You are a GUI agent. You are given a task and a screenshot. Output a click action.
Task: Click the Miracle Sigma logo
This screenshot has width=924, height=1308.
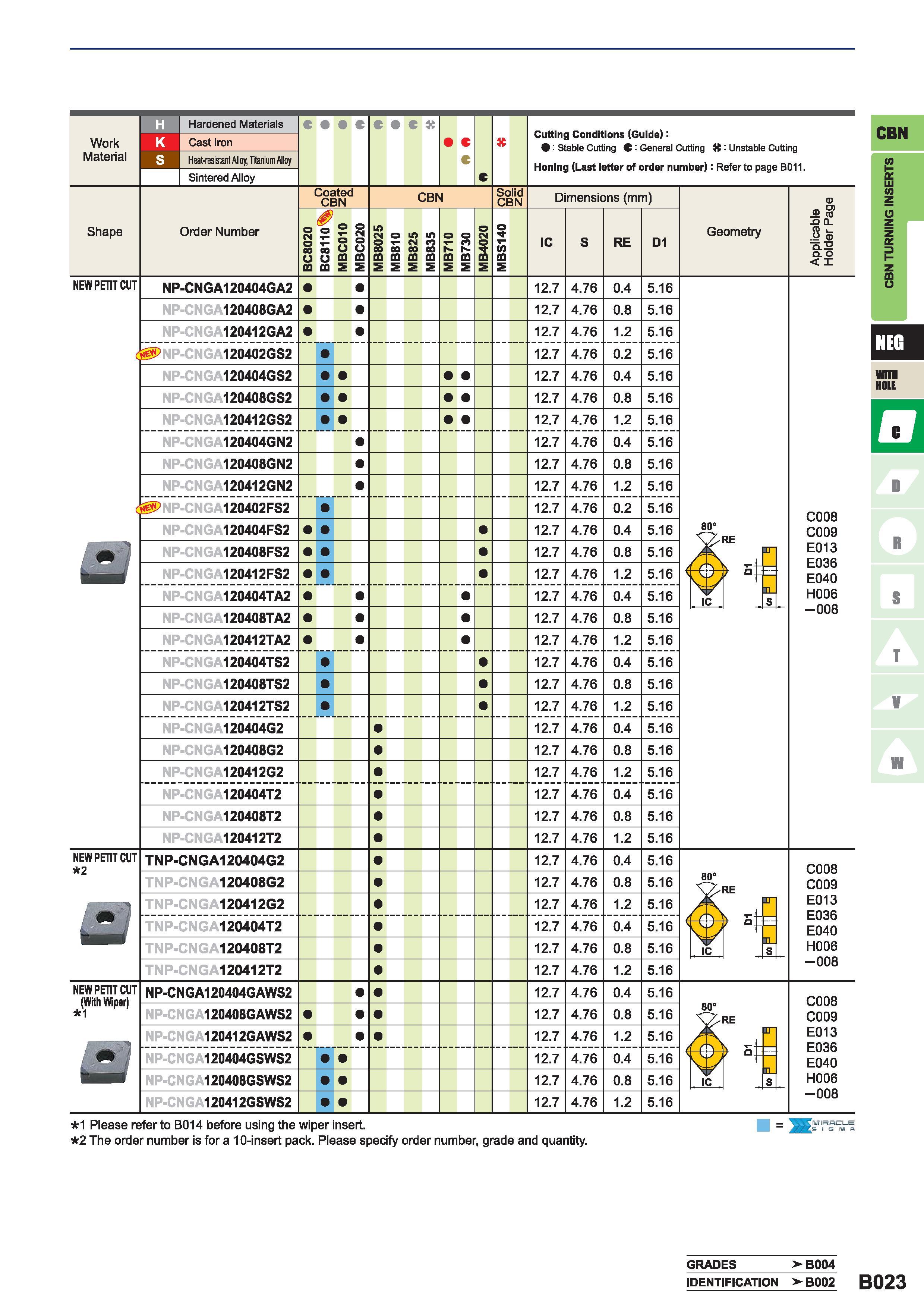821,1126
